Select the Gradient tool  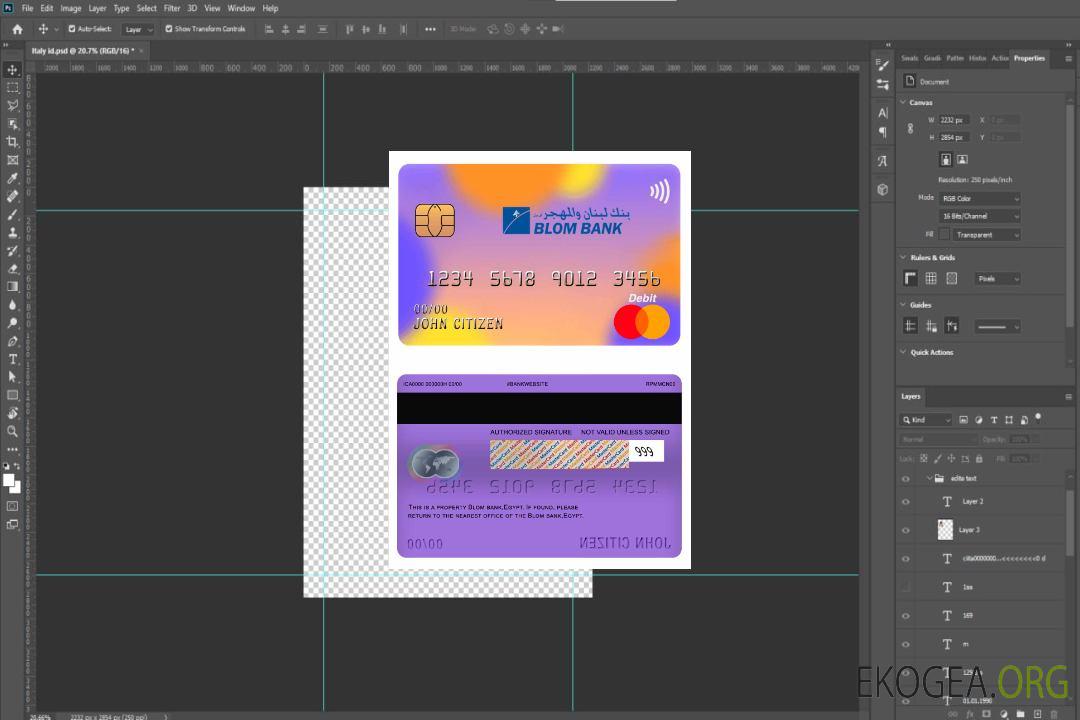[x=12, y=287]
